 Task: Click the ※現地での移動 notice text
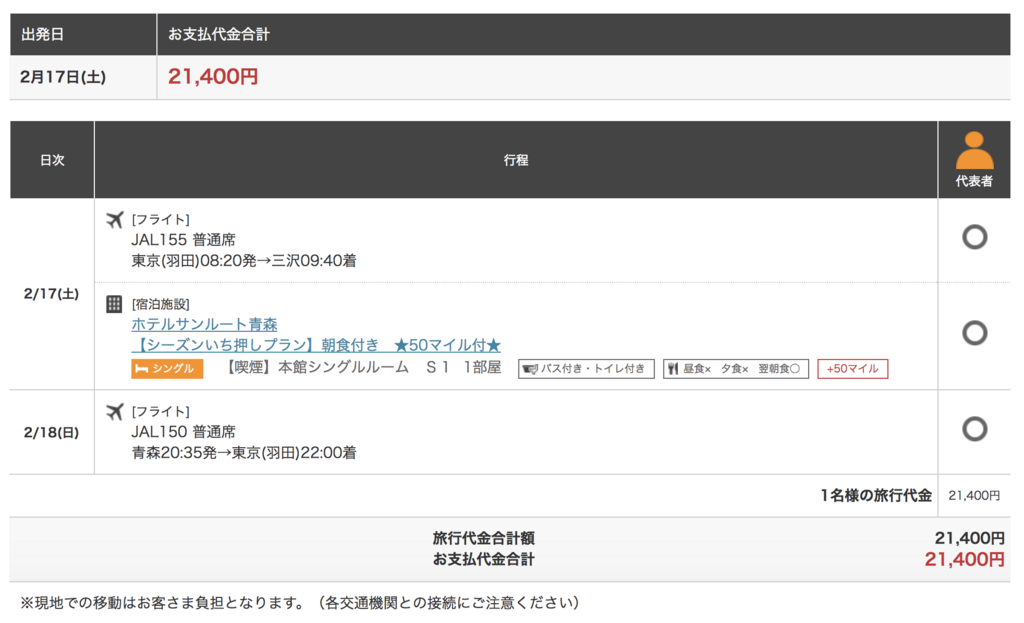pyautogui.click(x=300, y=602)
